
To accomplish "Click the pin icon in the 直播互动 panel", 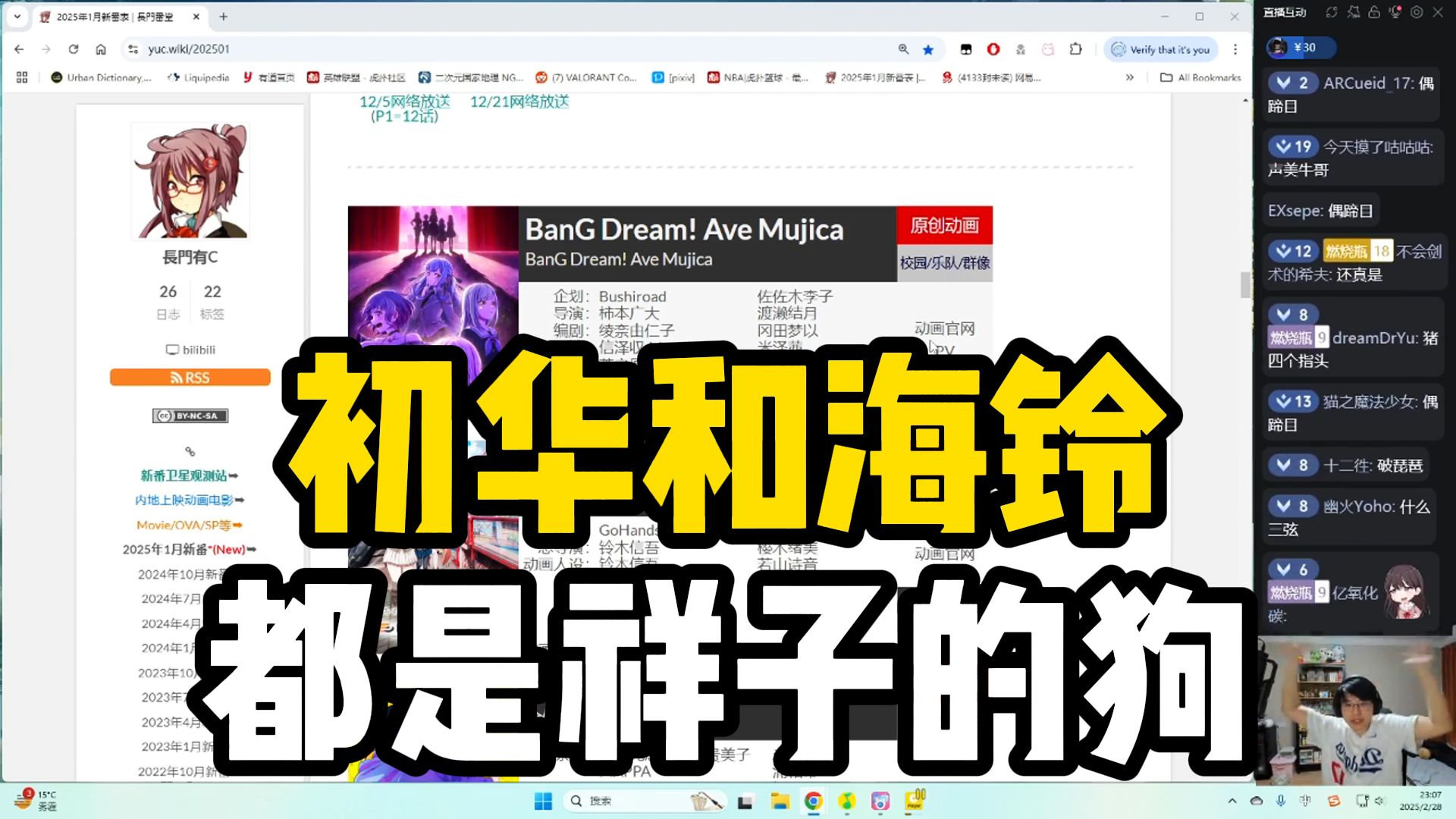I will [1353, 12].
